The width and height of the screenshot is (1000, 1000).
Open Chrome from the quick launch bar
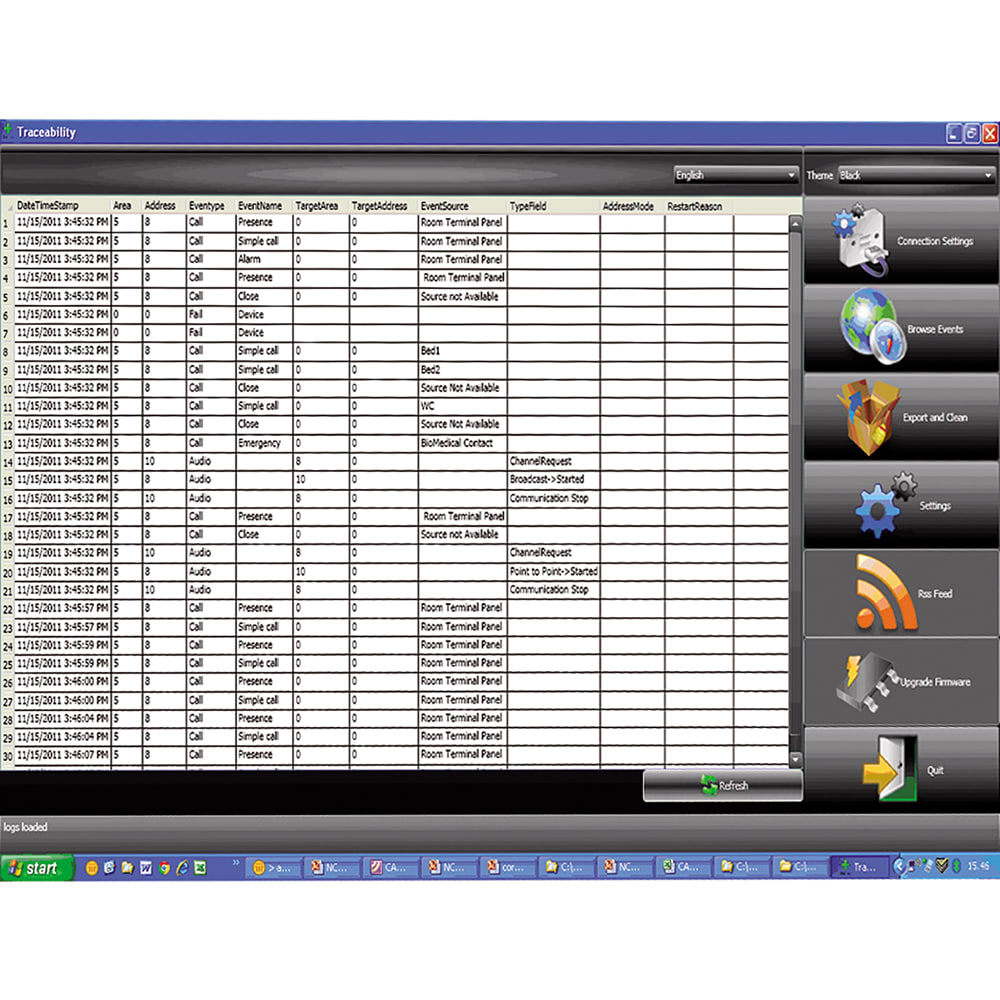pyautogui.click(x=164, y=868)
